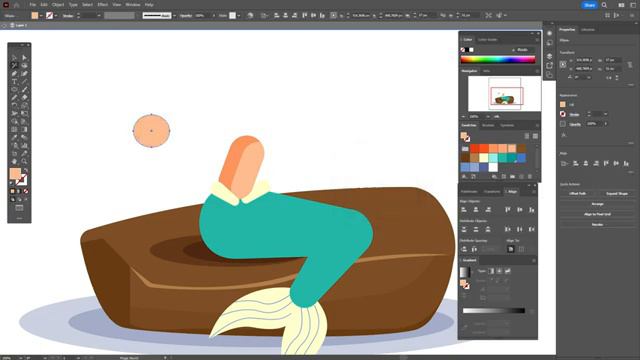
Task: Switch to the Color Guide tab
Action: pyautogui.click(x=487, y=40)
